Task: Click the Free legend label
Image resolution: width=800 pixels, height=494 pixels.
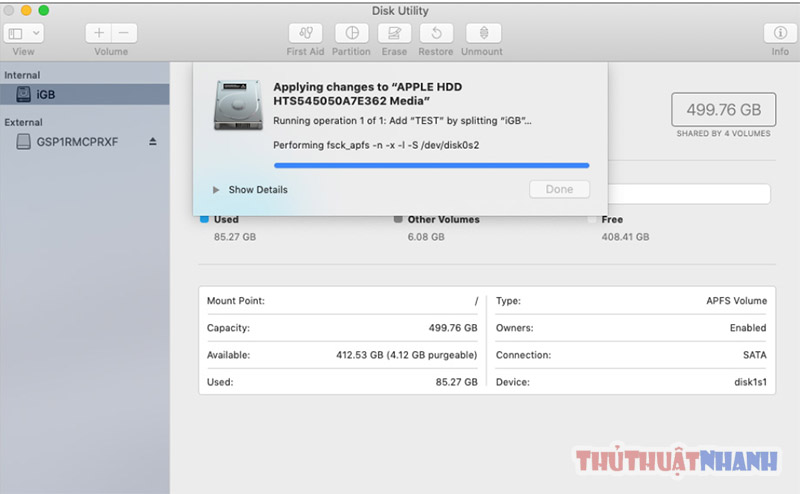Action: click(612, 219)
